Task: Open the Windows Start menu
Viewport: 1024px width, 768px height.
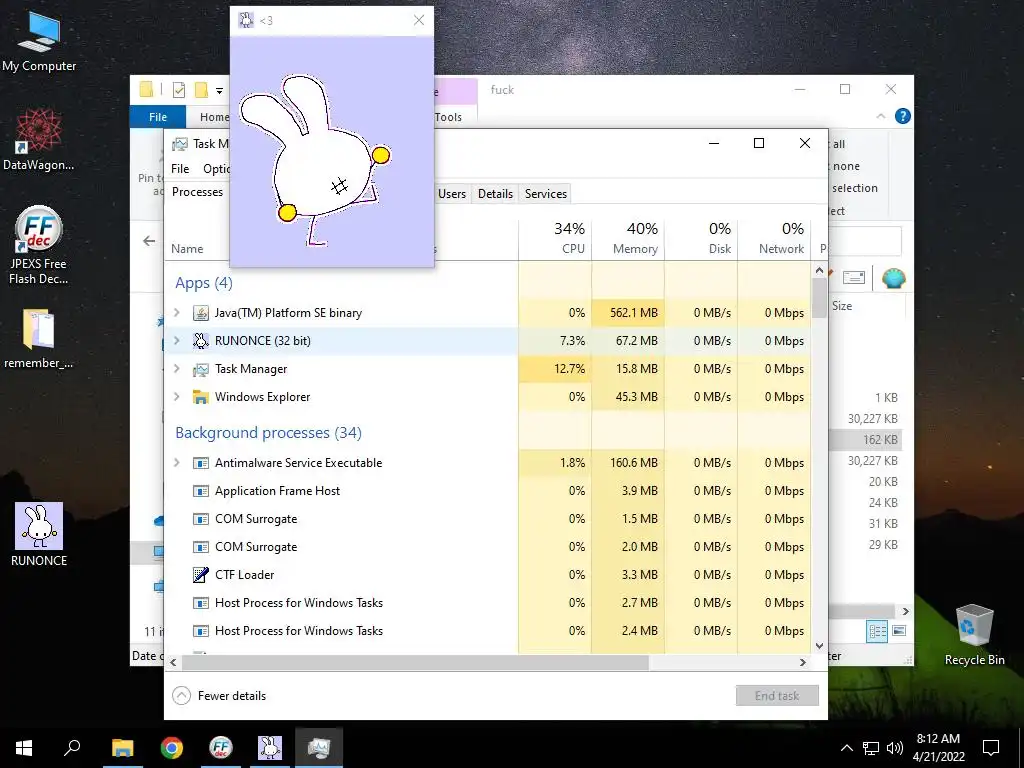Action: click(24, 748)
